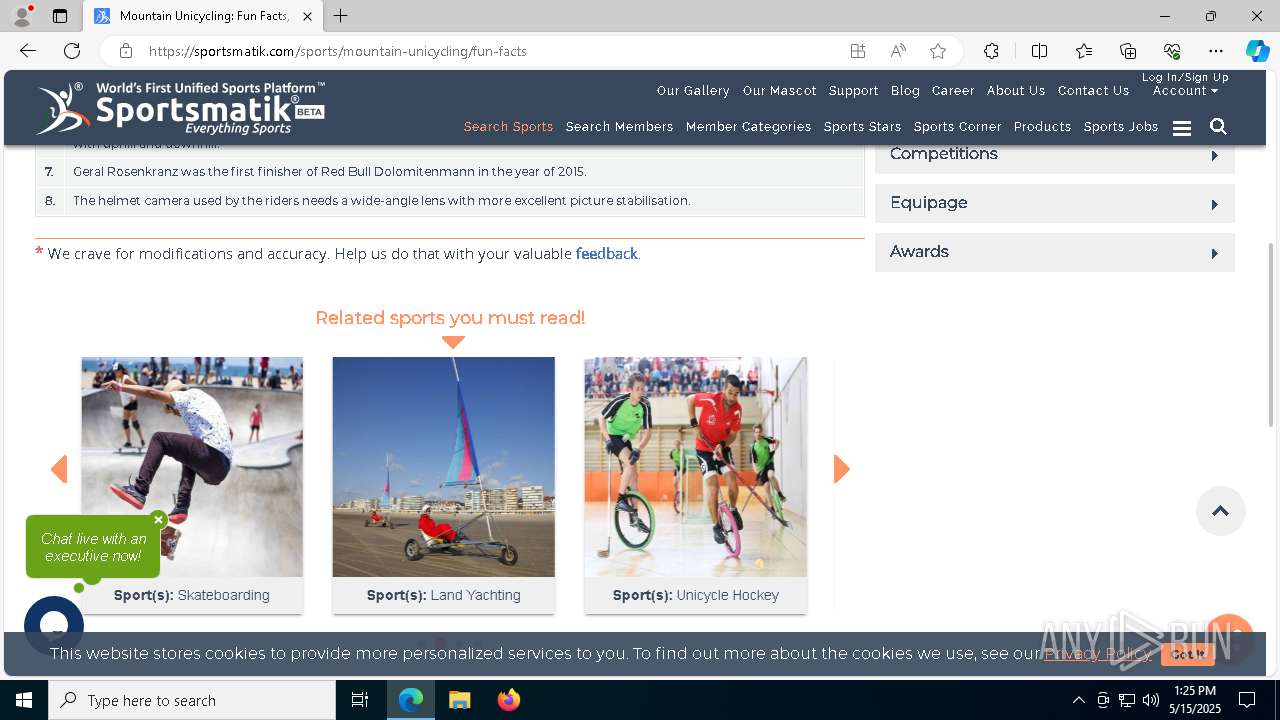Open Member Categories navigation item
The image size is (1280, 720).
coord(748,127)
